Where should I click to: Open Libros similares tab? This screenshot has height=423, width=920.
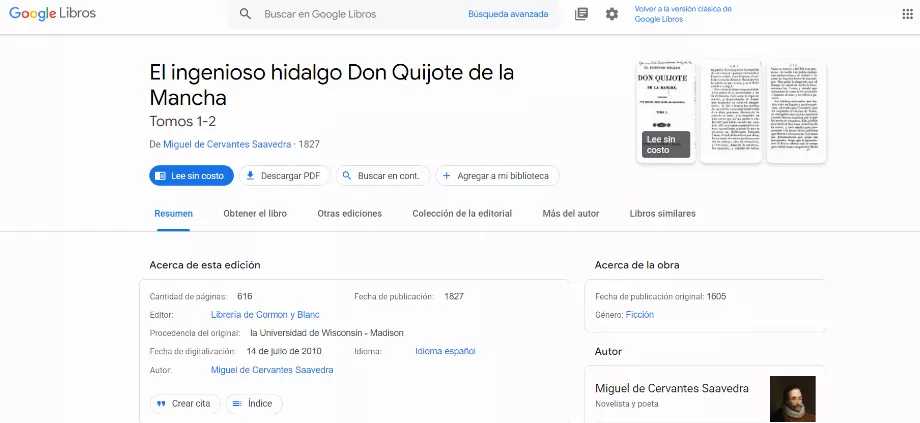coord(662,214)
